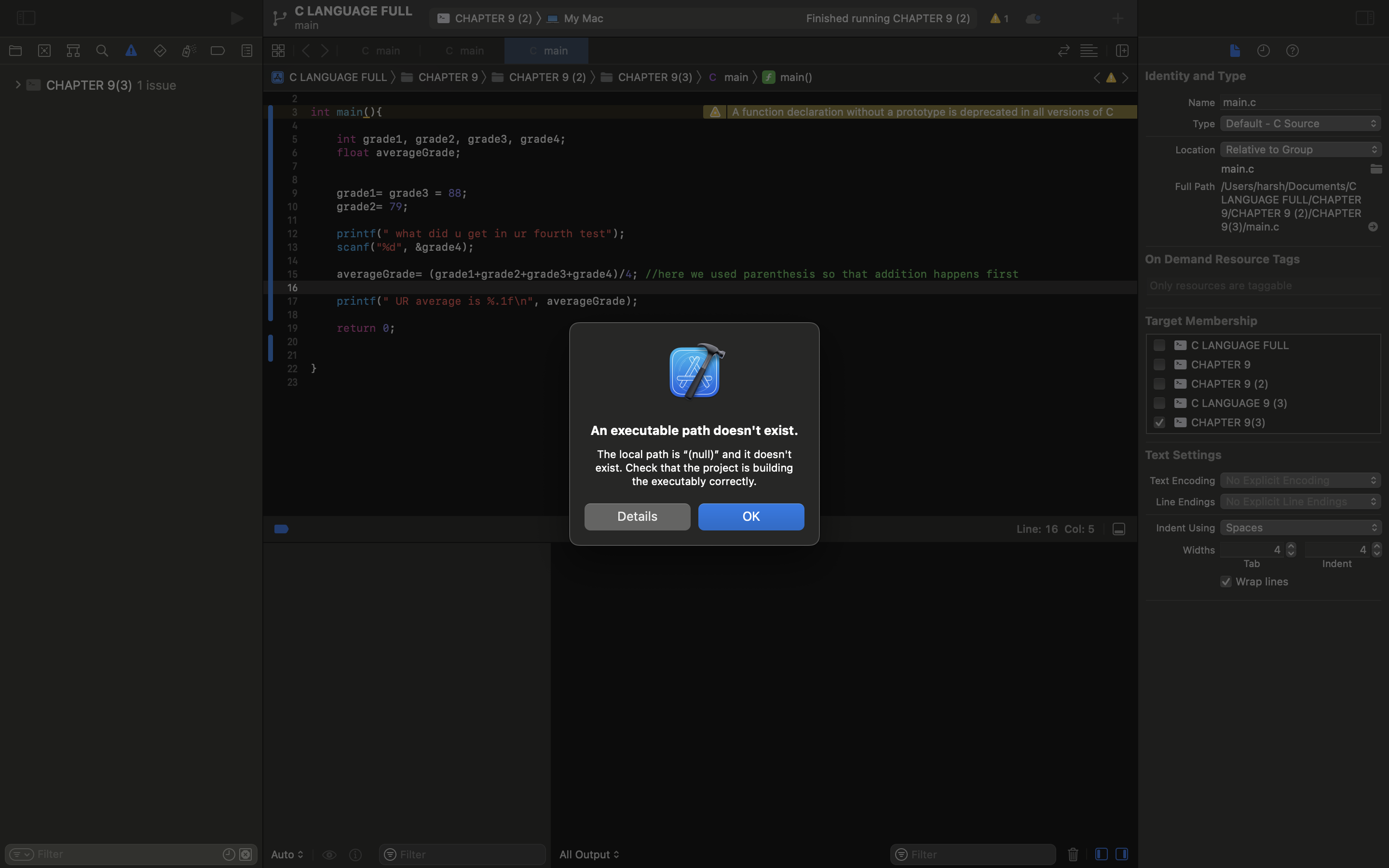Open the Find navigator magnifier icon
Image resolution: width=1389 pixels, height=868 pixels.
coord(102,51)
